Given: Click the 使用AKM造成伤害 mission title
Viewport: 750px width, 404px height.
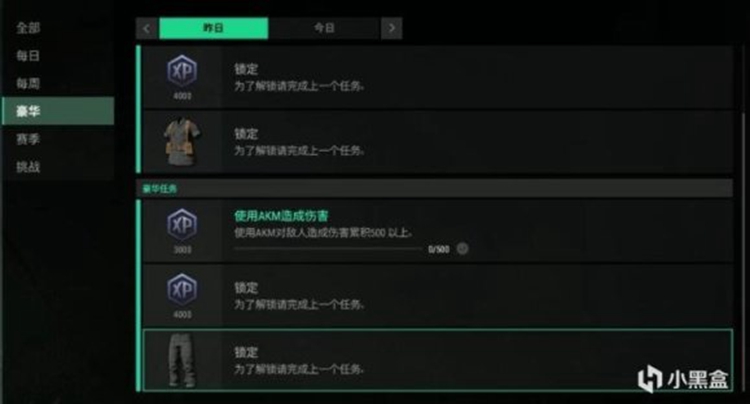Looking at the screenshot, I should (x=281, y=216).
